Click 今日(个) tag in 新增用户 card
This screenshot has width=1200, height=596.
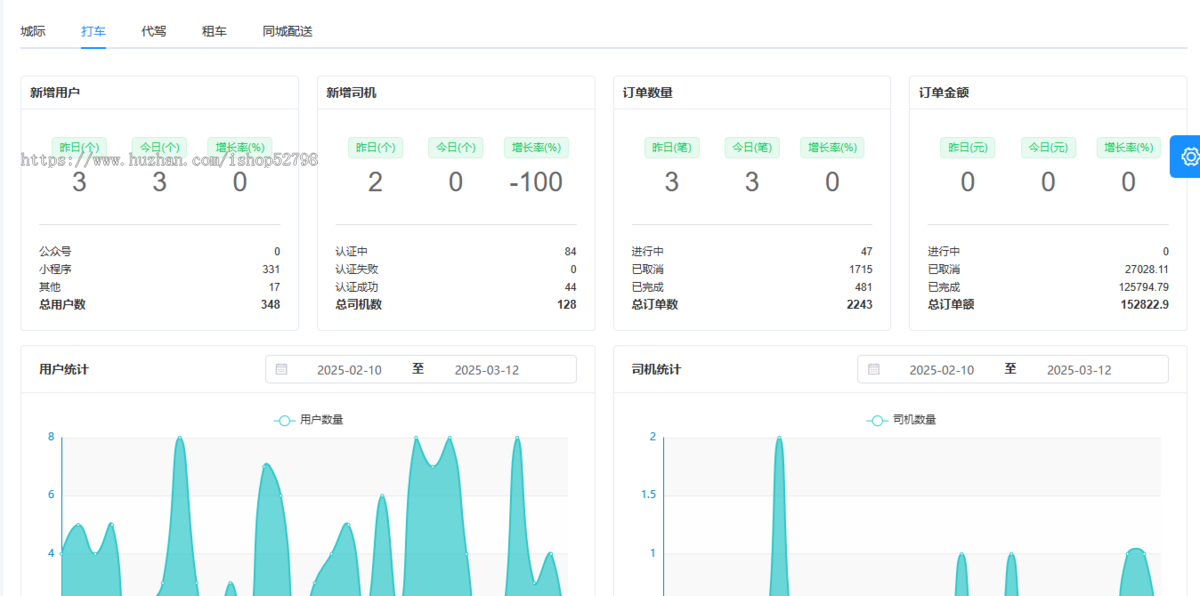pos(159,148)
